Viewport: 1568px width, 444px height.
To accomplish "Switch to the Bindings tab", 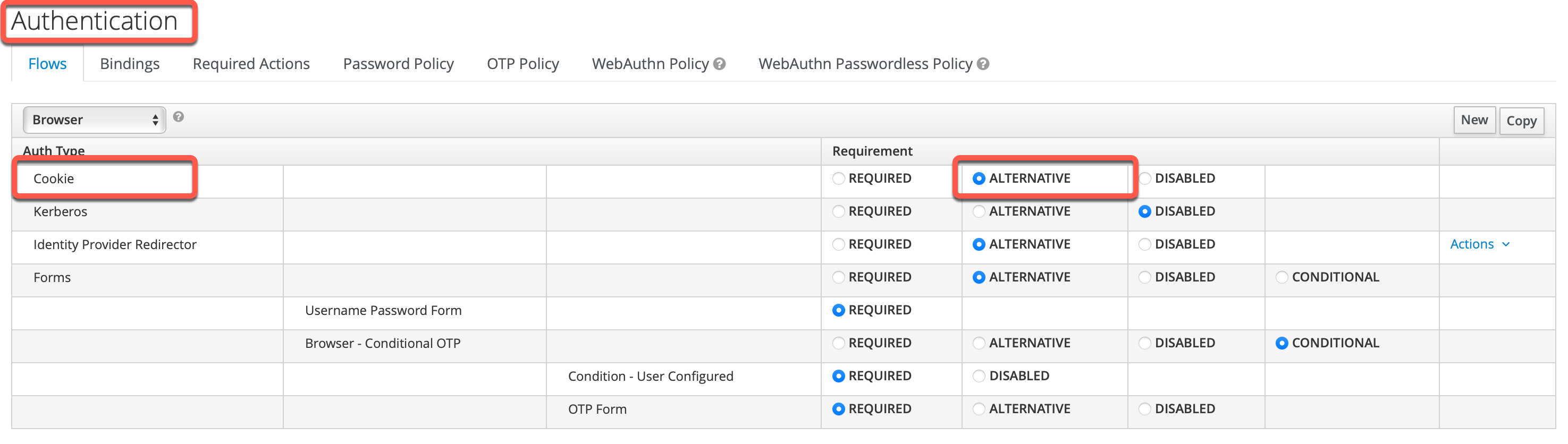I will pyautogui.click(x=130, y=64).
